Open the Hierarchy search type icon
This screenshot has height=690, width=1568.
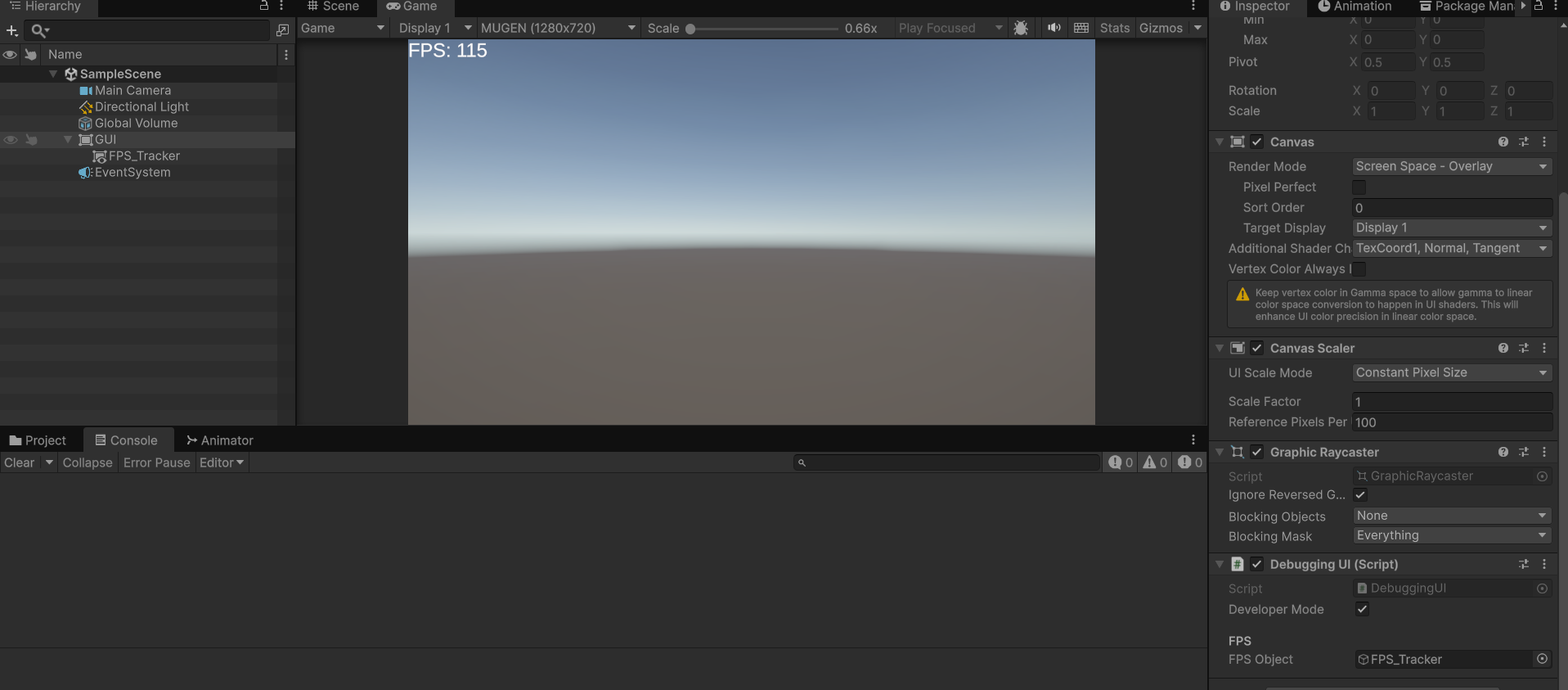(40, 30)
